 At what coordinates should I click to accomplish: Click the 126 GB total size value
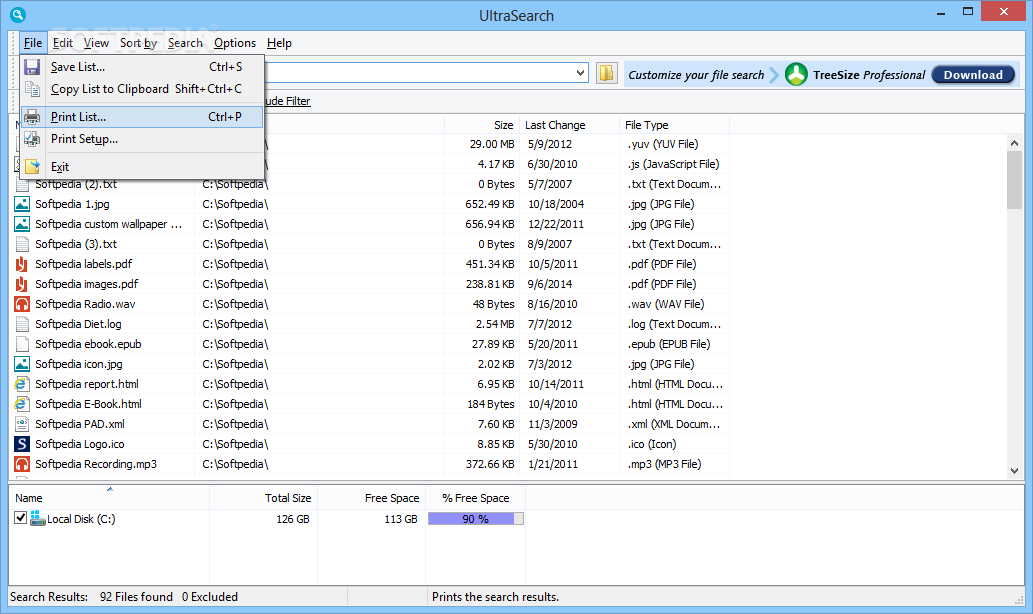click(293, 519)
